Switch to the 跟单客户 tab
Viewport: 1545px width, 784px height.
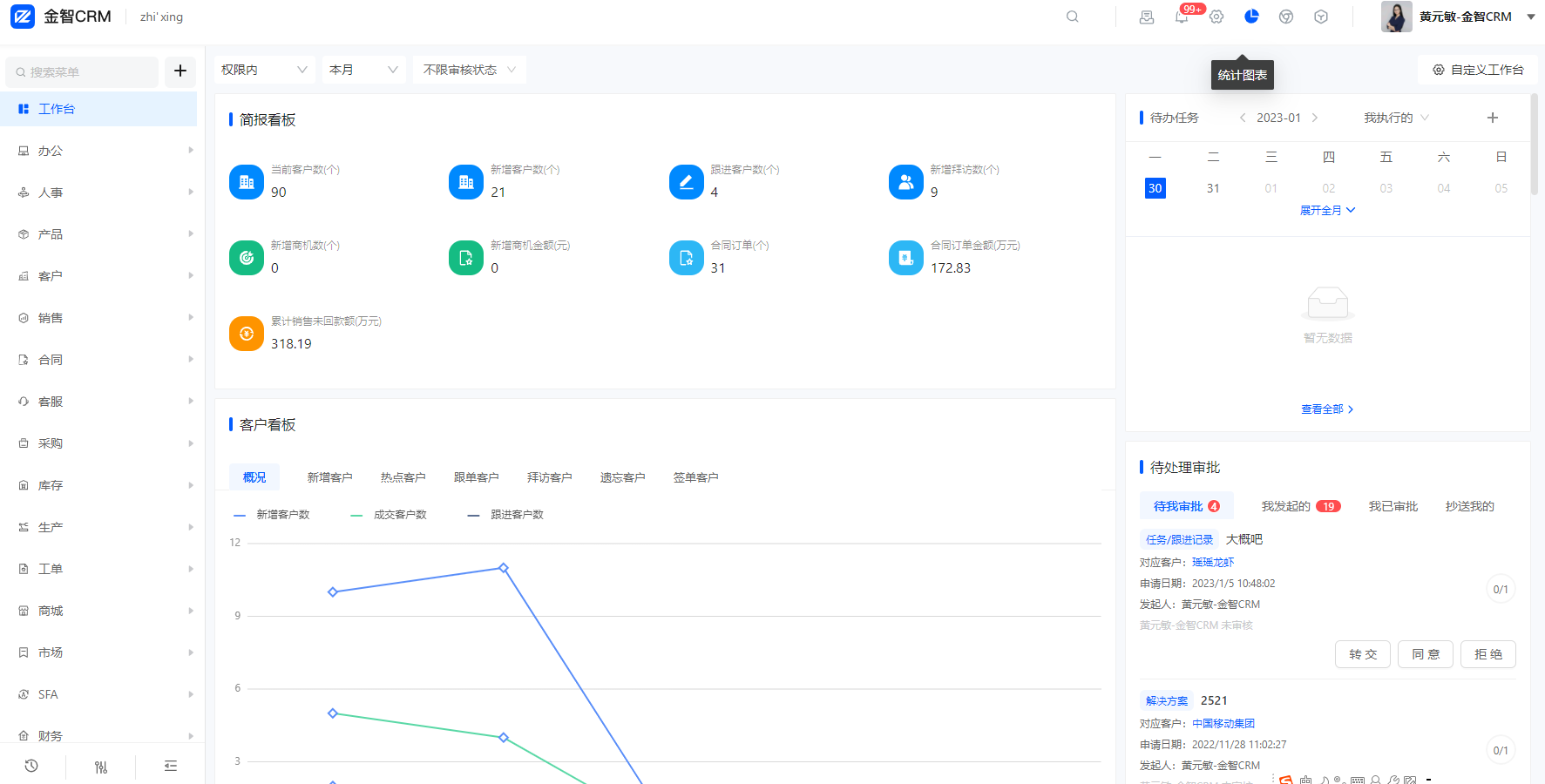coord(476,477)
